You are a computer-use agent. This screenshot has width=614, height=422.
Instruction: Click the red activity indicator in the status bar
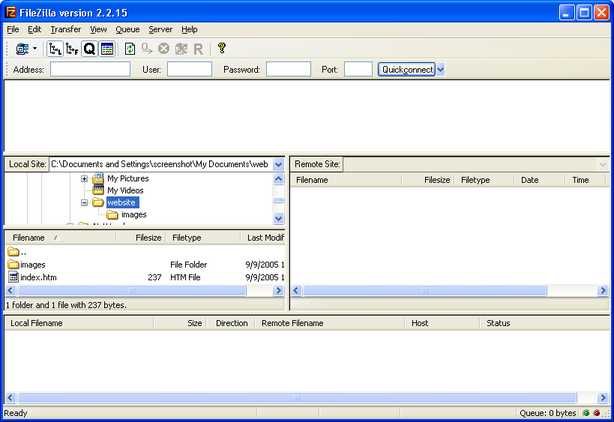click(x=597, y=413)
